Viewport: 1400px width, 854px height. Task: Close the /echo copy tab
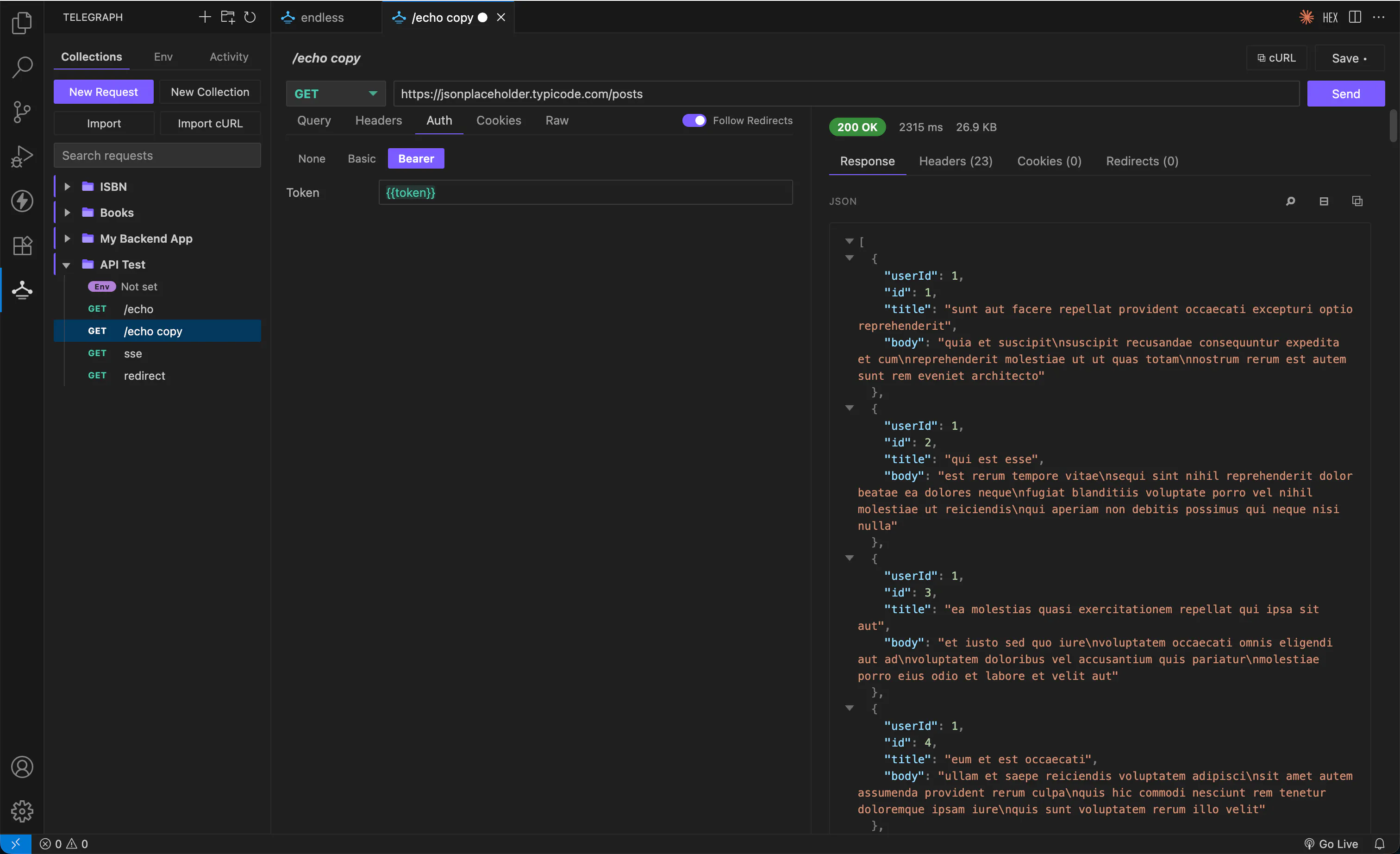(500, 17)
